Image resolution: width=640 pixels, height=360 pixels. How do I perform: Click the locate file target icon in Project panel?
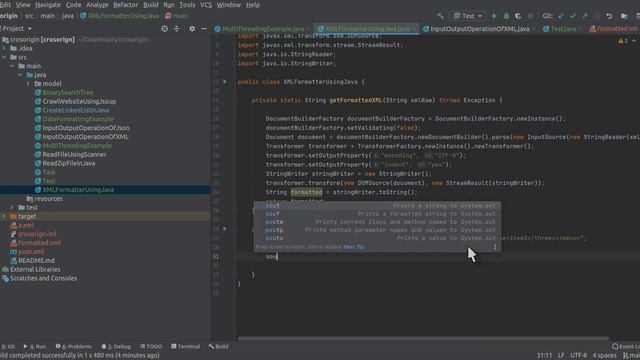click(164, 29)
